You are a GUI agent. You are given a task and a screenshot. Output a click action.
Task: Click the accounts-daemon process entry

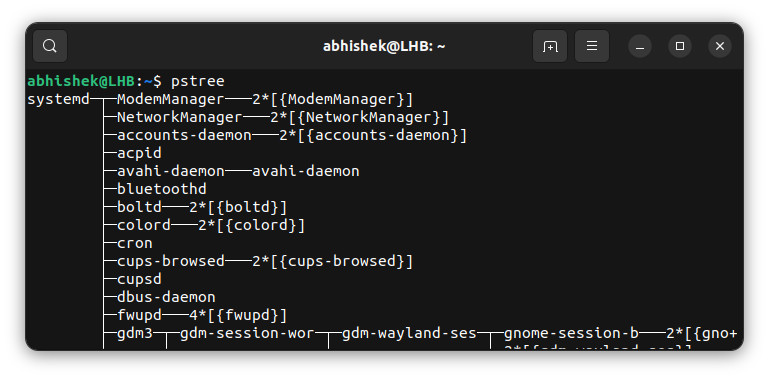click(184, 135)
